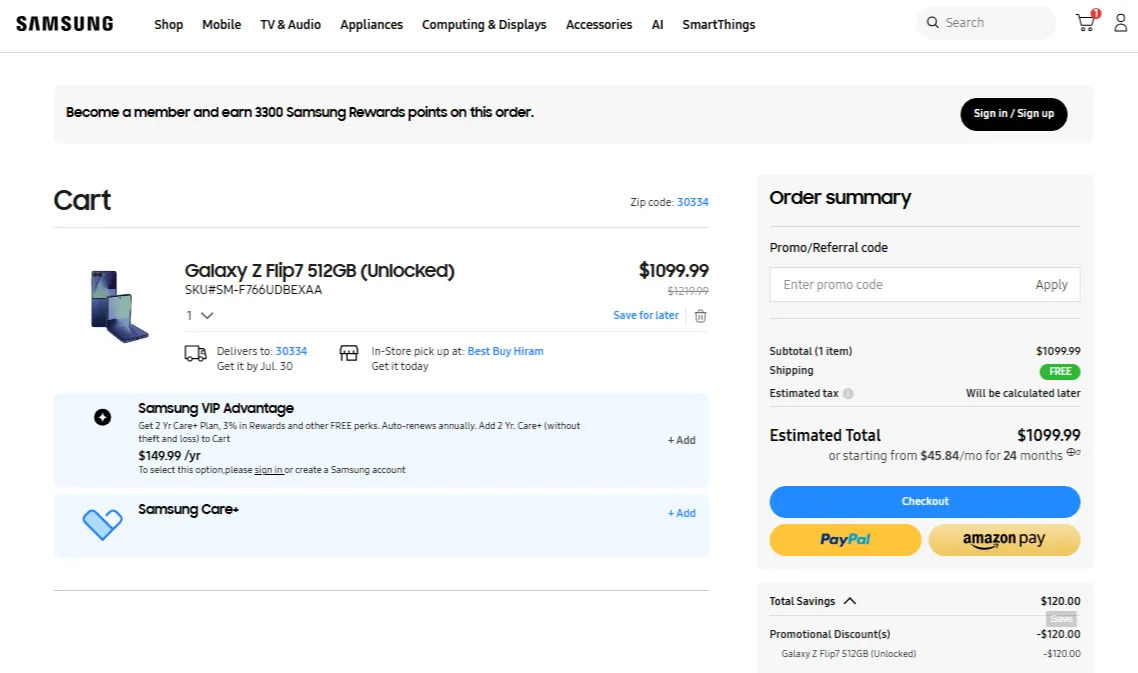Pay with the PayPal button
Screen dimensions: 1138x673
click(845, 540)
